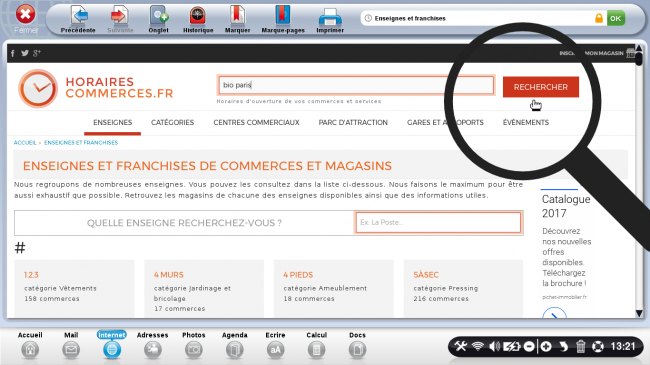Click the zoom in plus icon

point(546,346)
